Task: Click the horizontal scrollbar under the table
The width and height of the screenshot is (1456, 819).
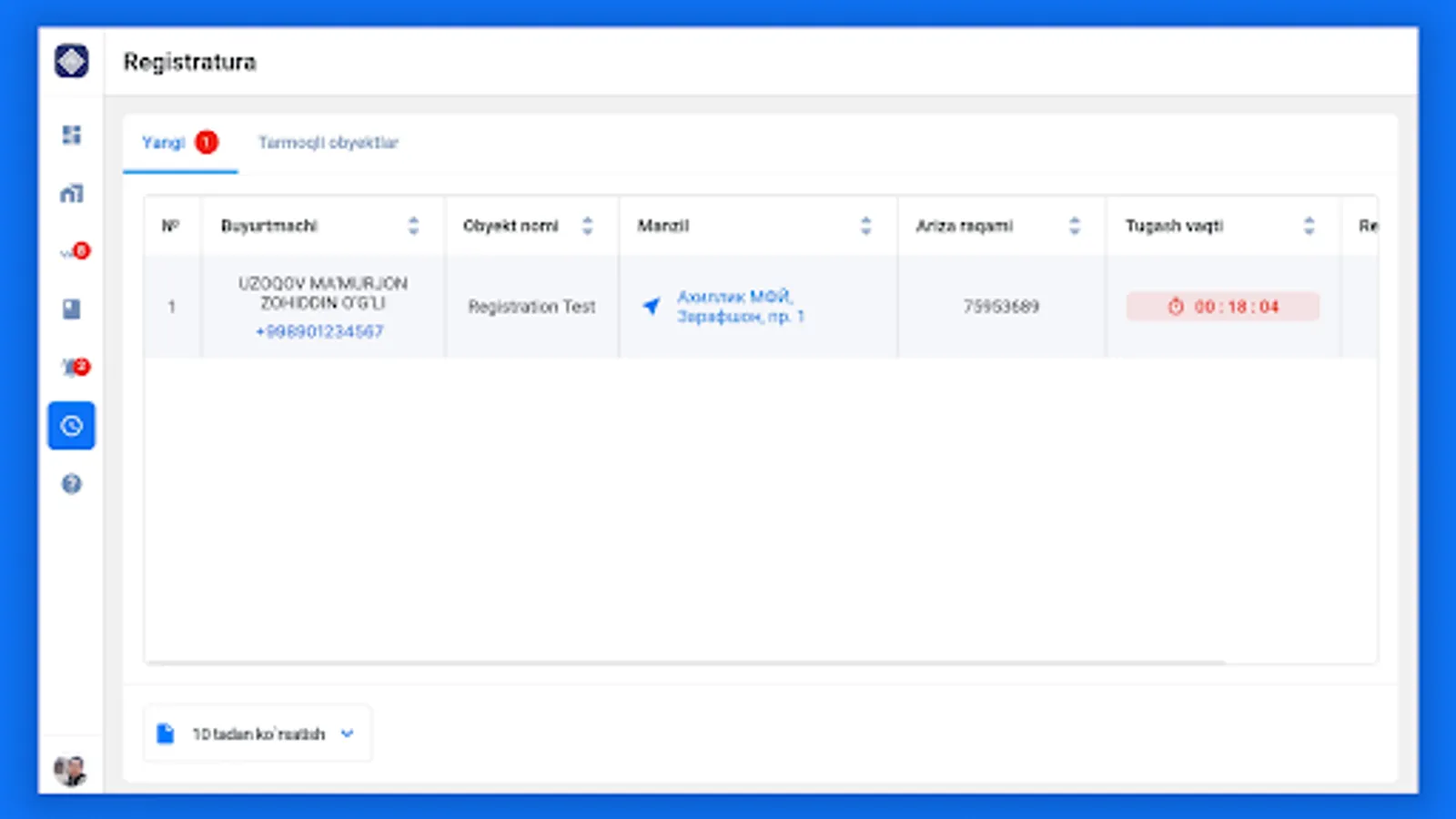Action: coord(685,662)
